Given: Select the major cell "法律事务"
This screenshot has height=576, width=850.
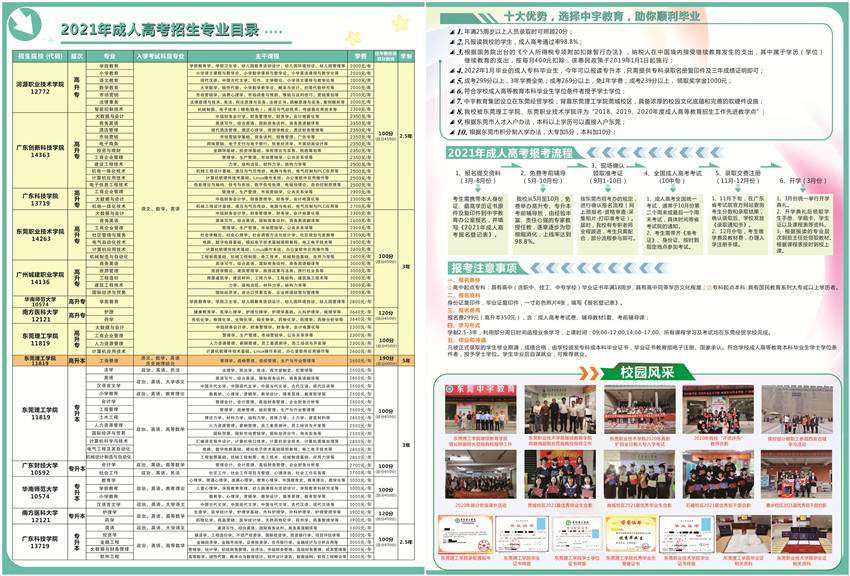Looking at the screenshot, I should [110, 102].
